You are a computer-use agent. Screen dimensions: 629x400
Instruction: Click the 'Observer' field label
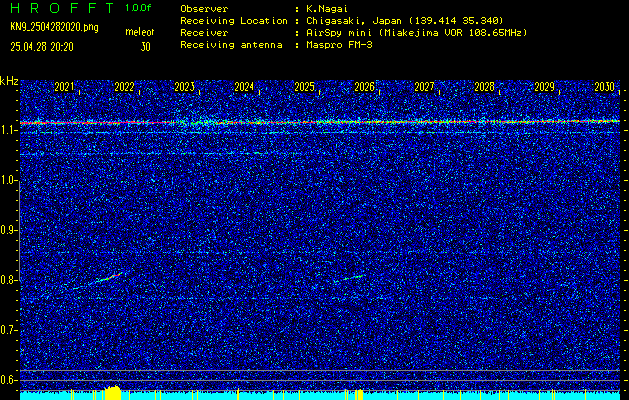click(204, 9)
